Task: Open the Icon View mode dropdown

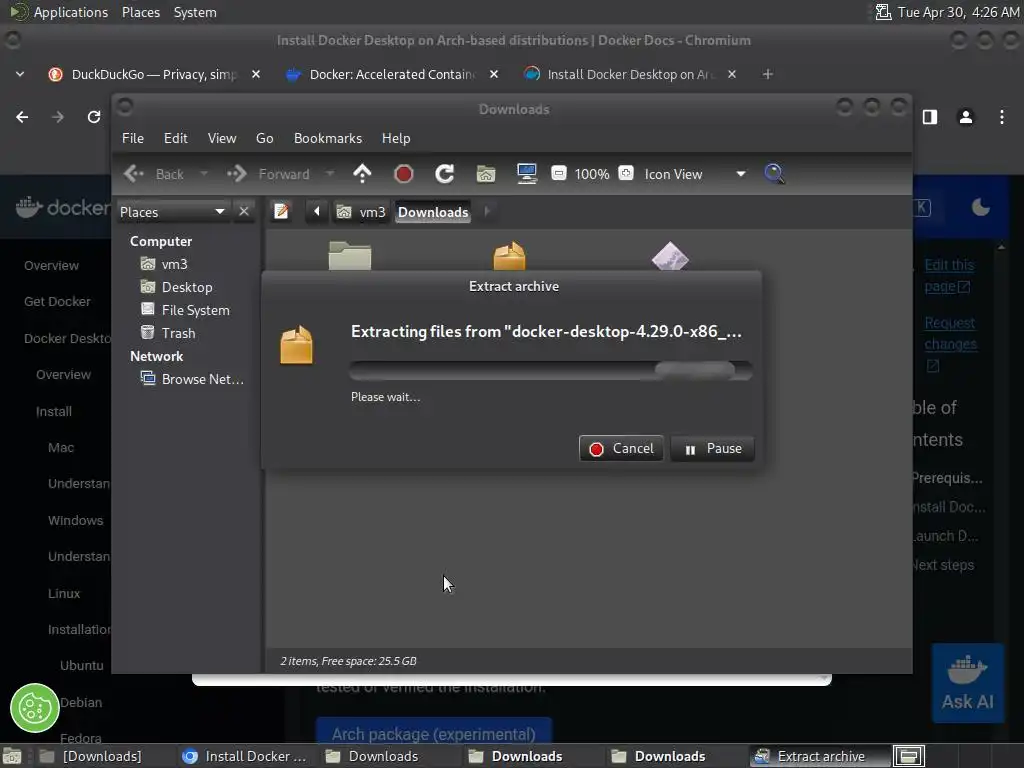Action: tap(695, 174)
